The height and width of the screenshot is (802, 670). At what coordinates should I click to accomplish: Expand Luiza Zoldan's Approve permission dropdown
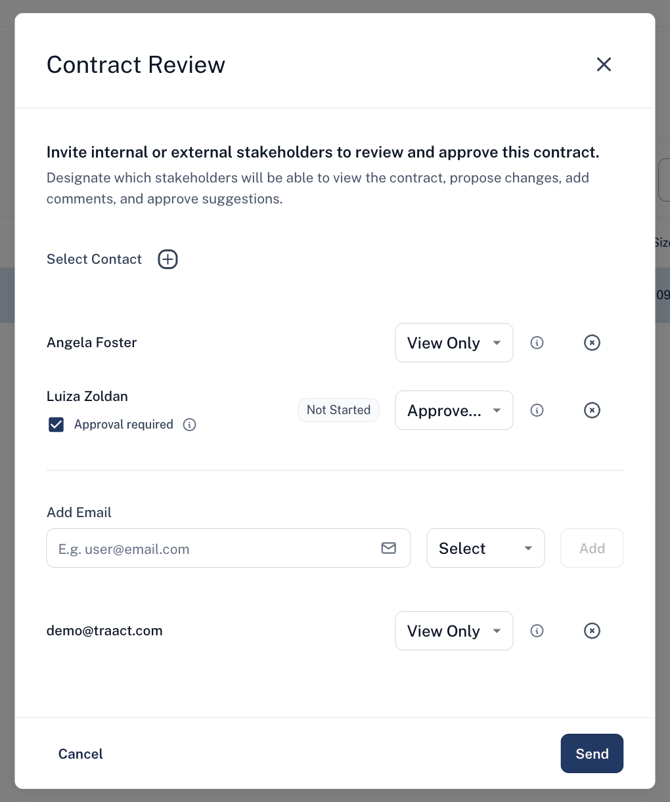click(x=454, y=410)
